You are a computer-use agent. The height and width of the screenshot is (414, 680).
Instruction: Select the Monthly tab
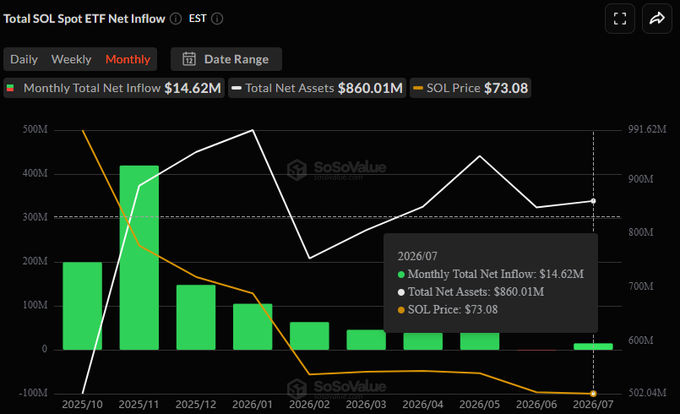click(128, 59)
